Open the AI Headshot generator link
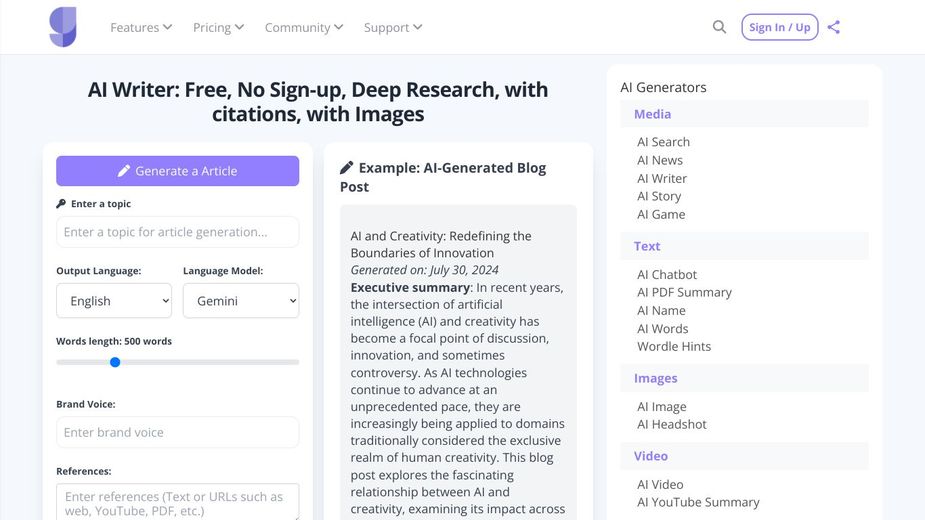Screen dimensions: 925x520 click(x=671, y=424)
